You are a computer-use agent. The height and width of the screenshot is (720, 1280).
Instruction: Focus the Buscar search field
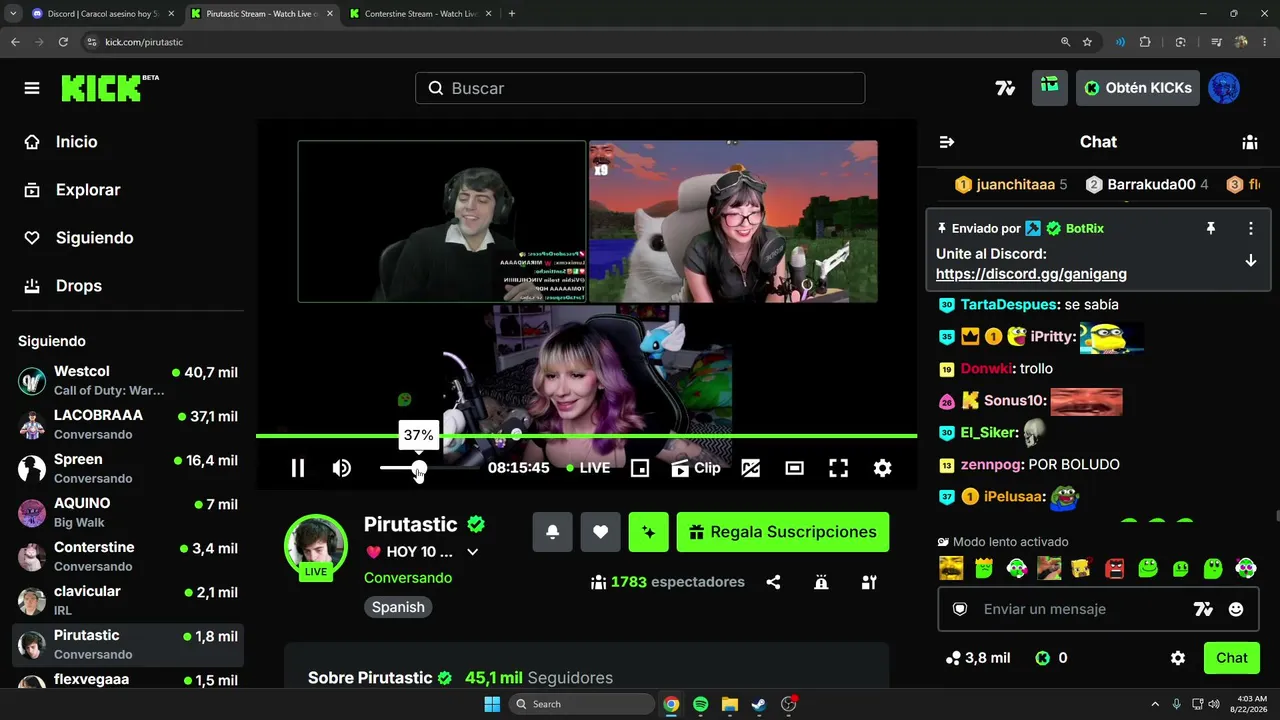pos(640,88)
